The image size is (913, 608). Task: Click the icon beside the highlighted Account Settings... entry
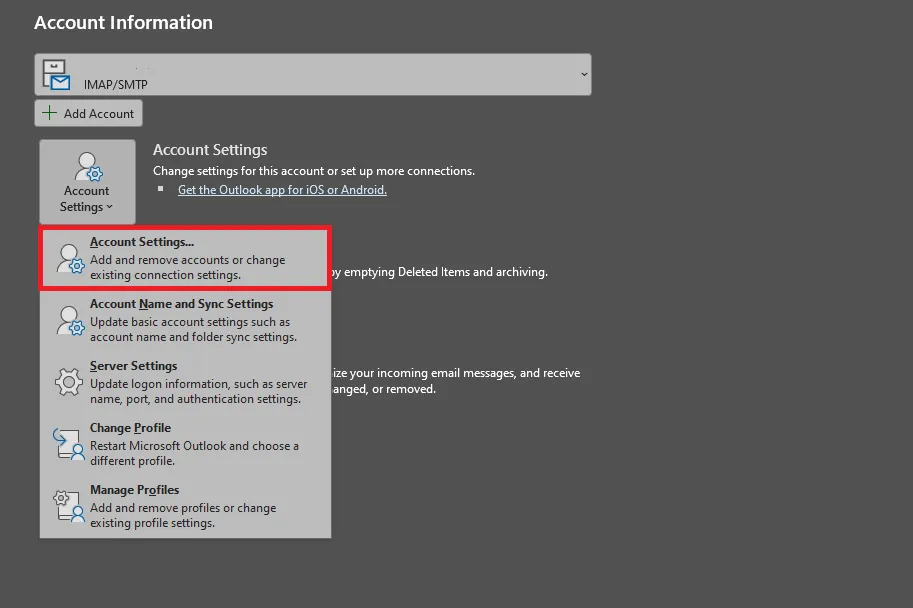coord(69,258)
